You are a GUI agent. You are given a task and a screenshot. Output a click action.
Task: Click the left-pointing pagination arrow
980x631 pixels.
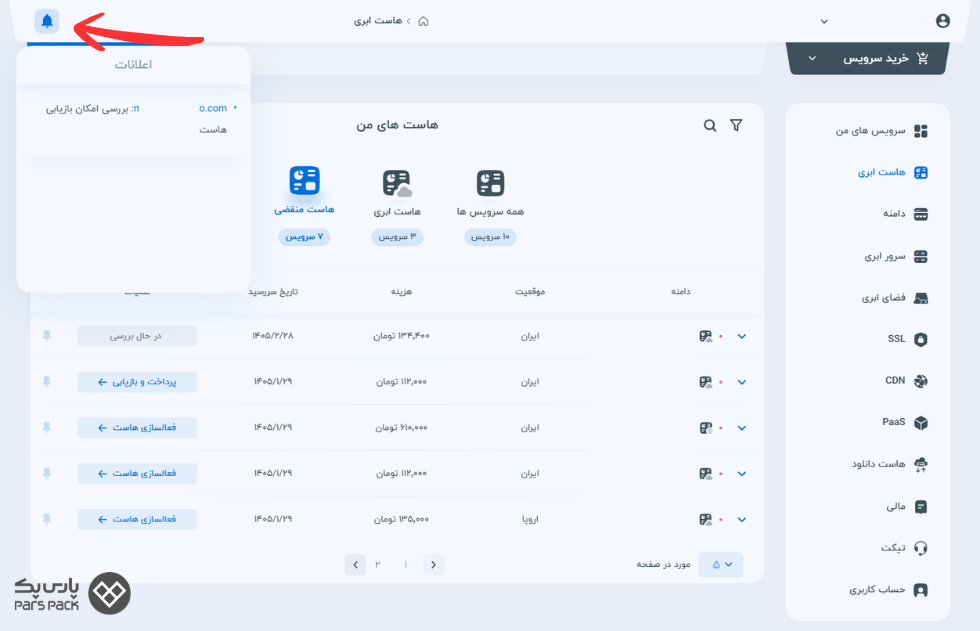[x=355, y=565]
